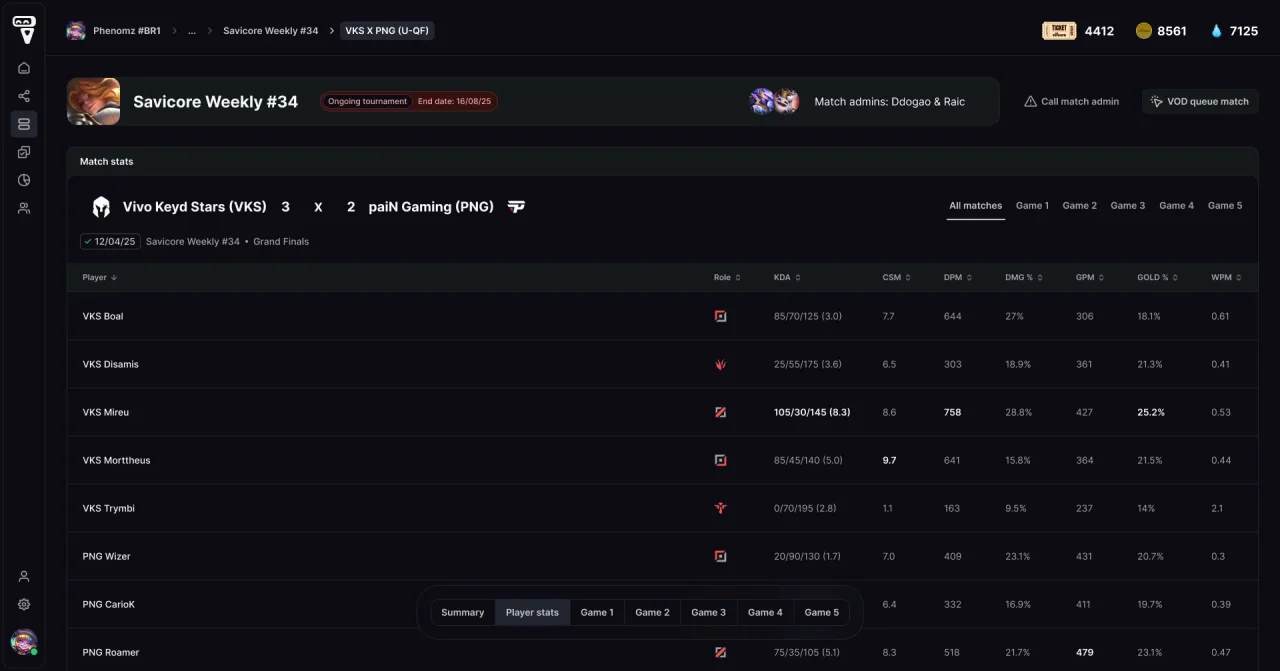1280x671 pixels.
Task: Click the 12/04/25 date badge
Action: click(110, 241)
